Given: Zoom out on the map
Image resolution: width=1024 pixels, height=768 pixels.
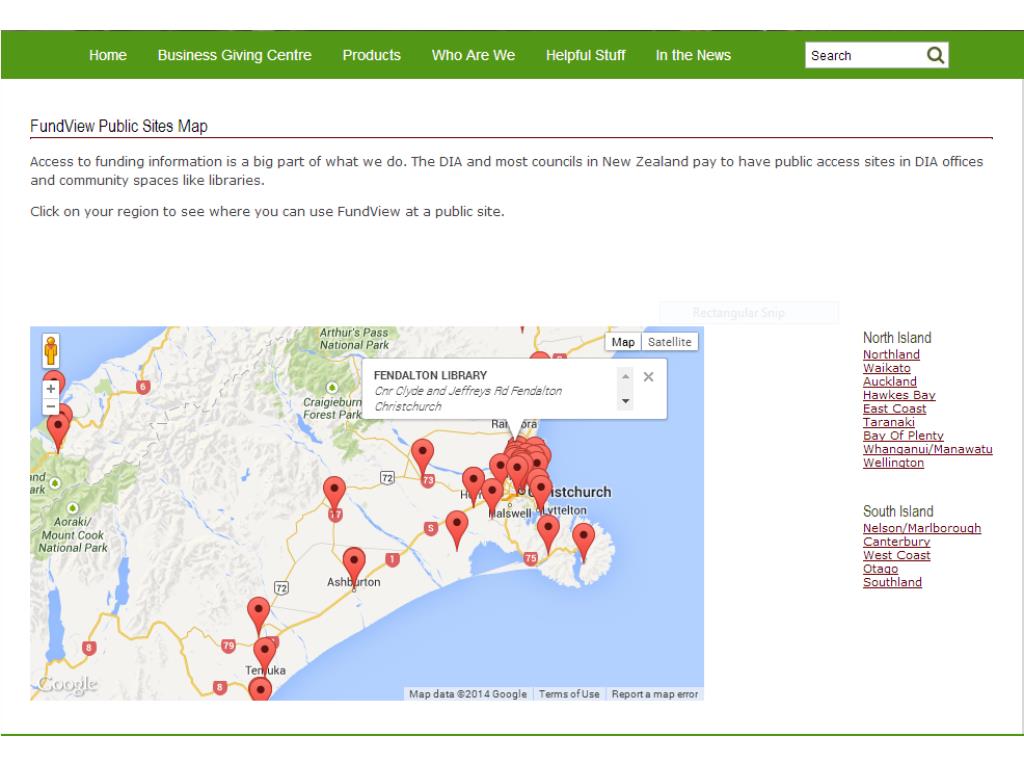Looking at the screenshot, I should tap(51, 406).
